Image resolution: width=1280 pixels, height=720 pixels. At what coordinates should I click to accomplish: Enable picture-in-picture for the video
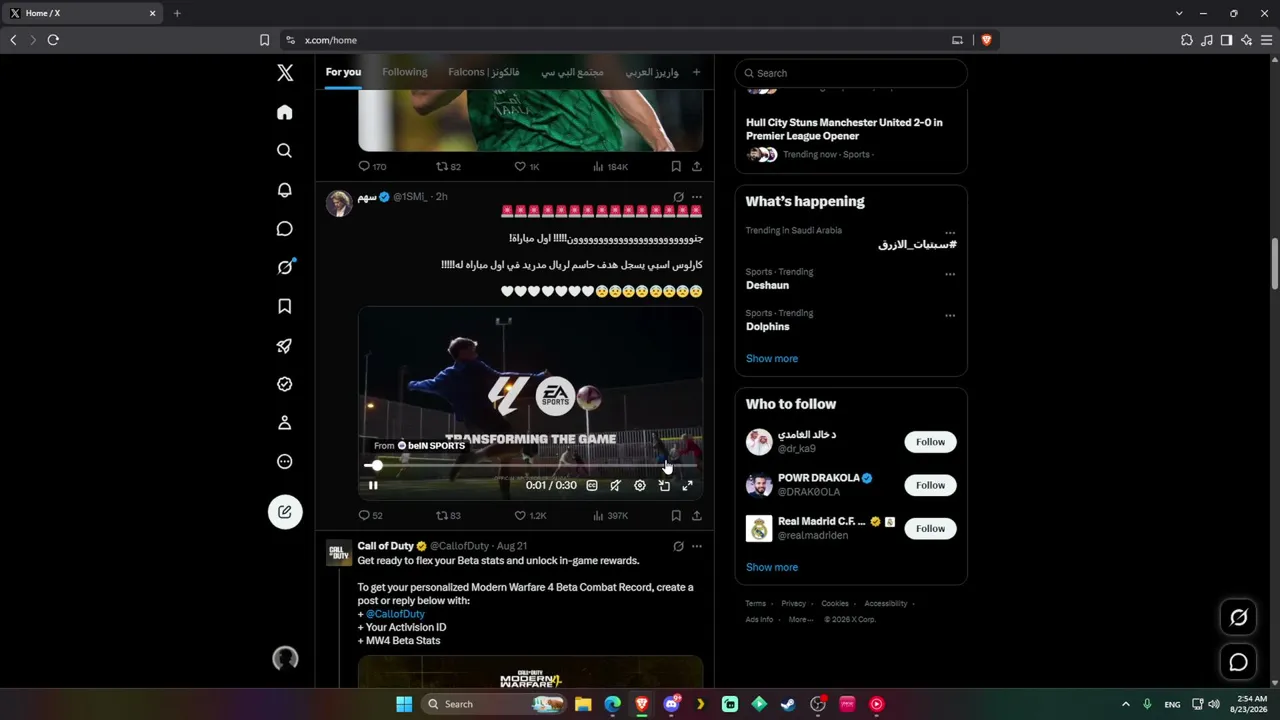[x=664, y=486]
